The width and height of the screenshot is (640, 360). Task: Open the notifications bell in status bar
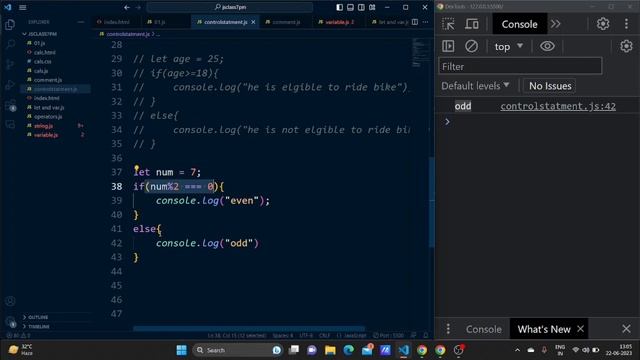[426, 336]
